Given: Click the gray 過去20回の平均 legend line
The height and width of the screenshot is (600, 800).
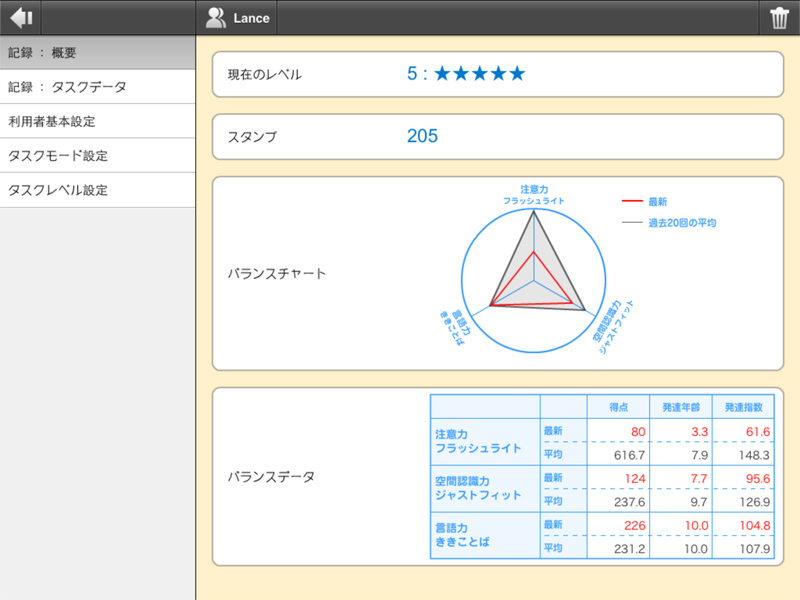Looking at the screenshot, I should pos(631,223).
